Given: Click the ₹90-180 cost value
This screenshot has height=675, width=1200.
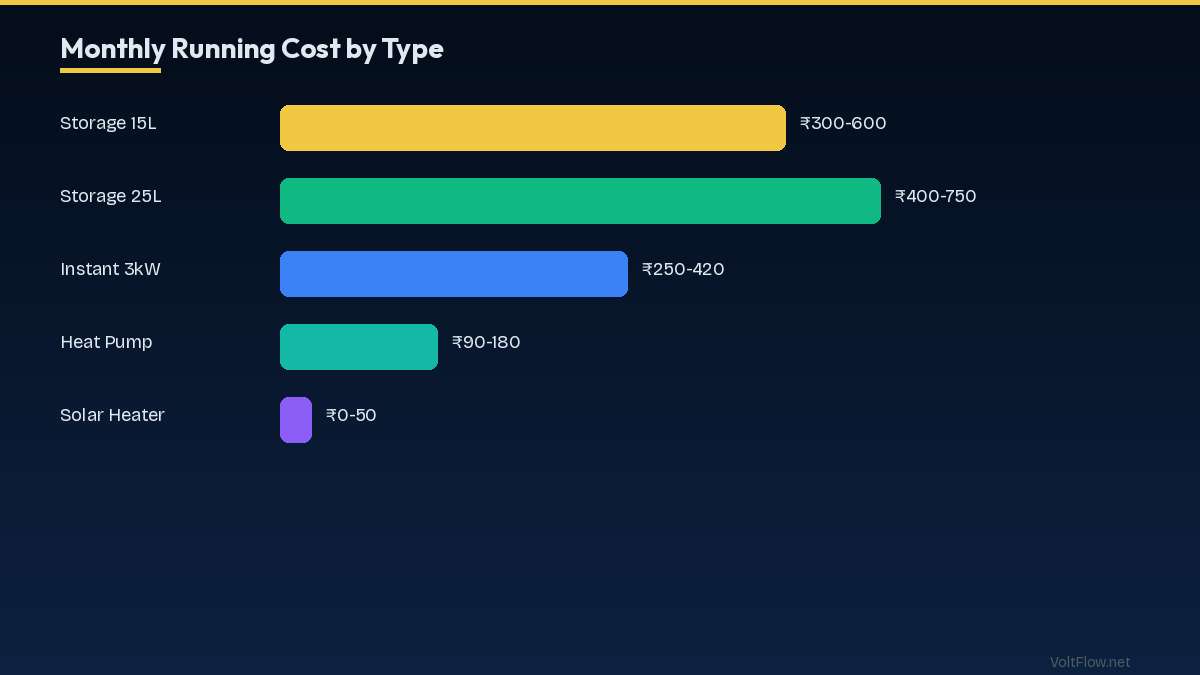Looking at the screenshot, I should pyautogui.click(x=486, y=343).
